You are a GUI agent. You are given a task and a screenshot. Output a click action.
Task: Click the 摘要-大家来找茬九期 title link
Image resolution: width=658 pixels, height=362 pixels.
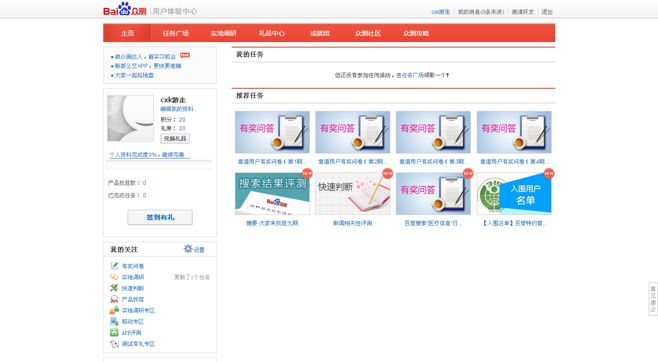click(x=272, y=223)
